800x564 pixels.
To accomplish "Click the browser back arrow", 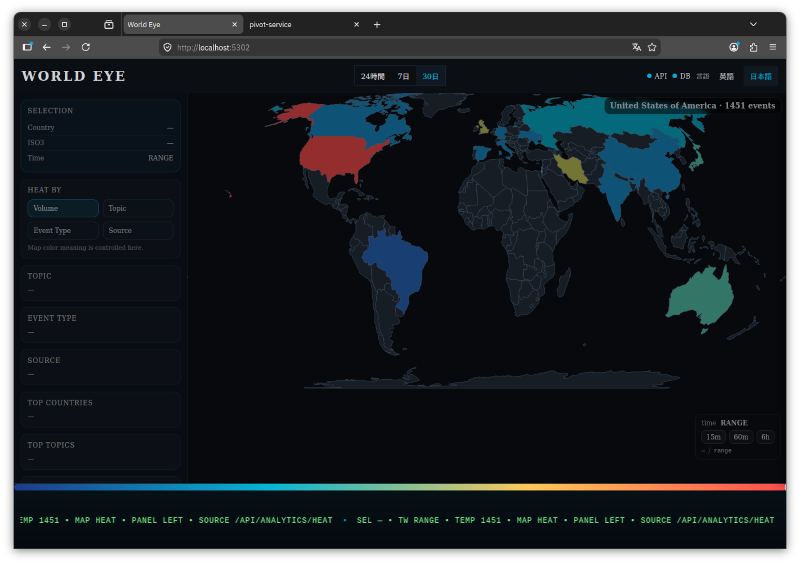I will coord(47,47).
